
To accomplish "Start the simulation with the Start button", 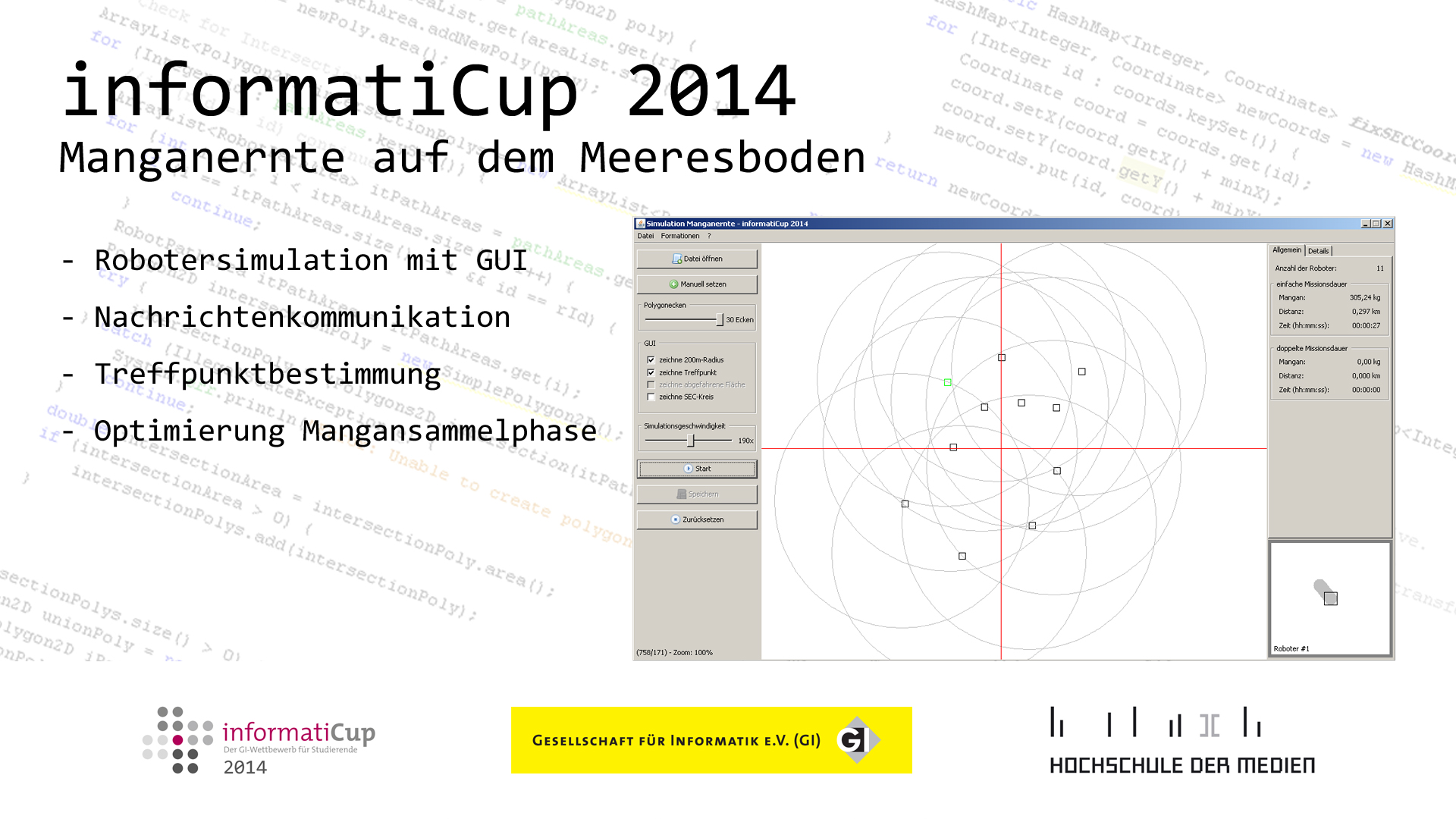I will [697, 469].
